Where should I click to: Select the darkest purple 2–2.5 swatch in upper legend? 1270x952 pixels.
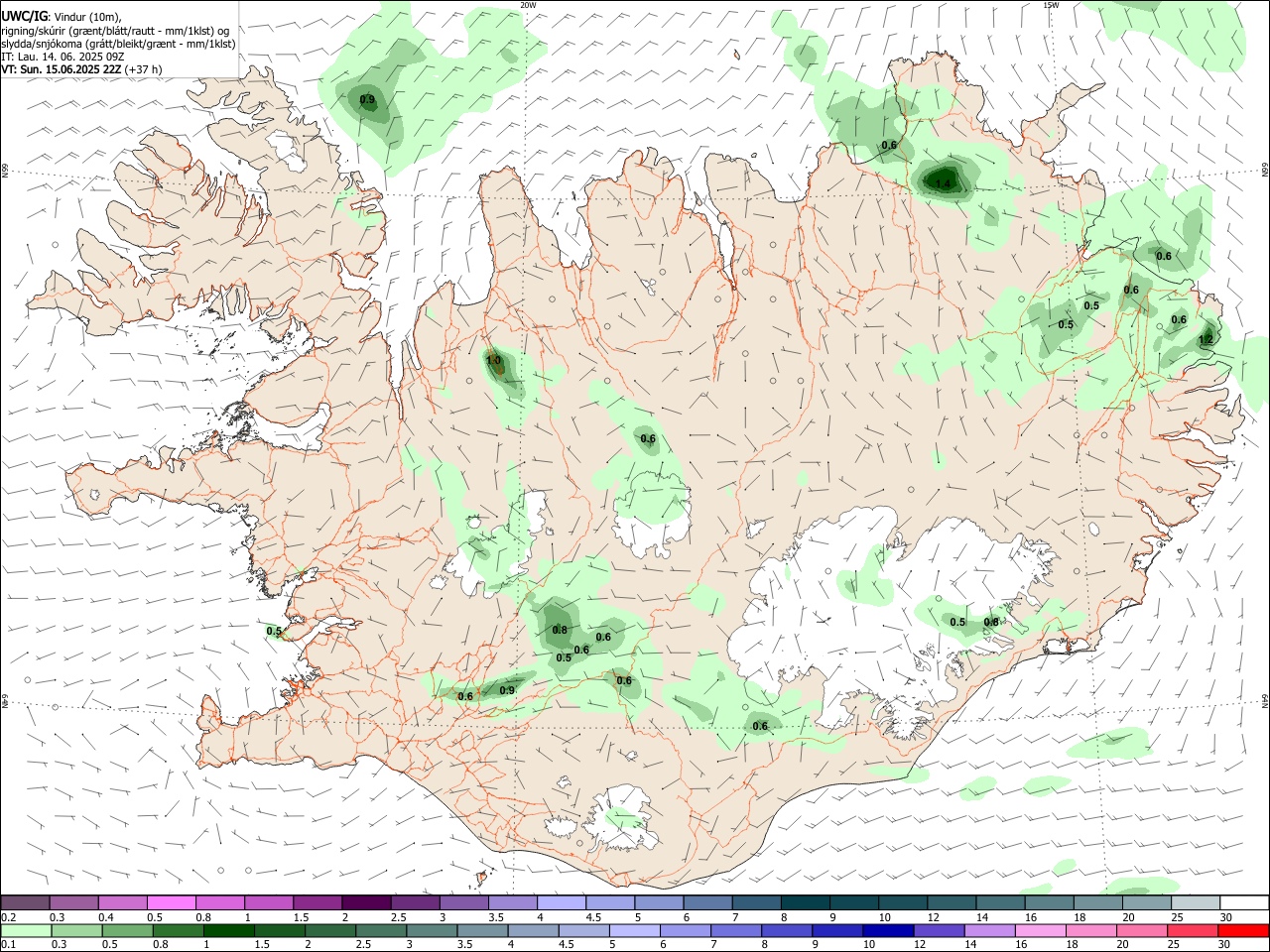(366, 902)
